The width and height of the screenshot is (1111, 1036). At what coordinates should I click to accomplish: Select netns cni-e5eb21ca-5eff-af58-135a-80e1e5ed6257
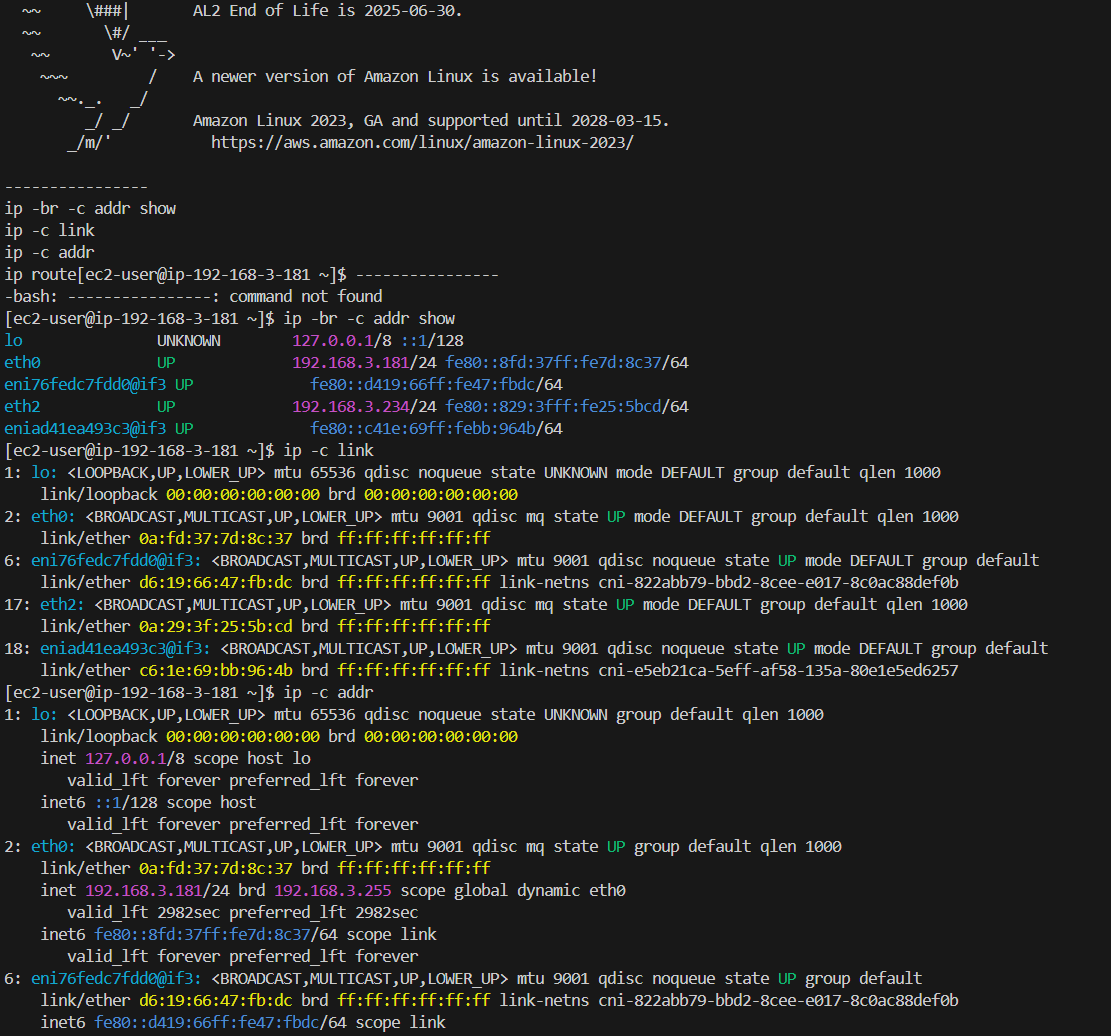[x=778, y=670]
